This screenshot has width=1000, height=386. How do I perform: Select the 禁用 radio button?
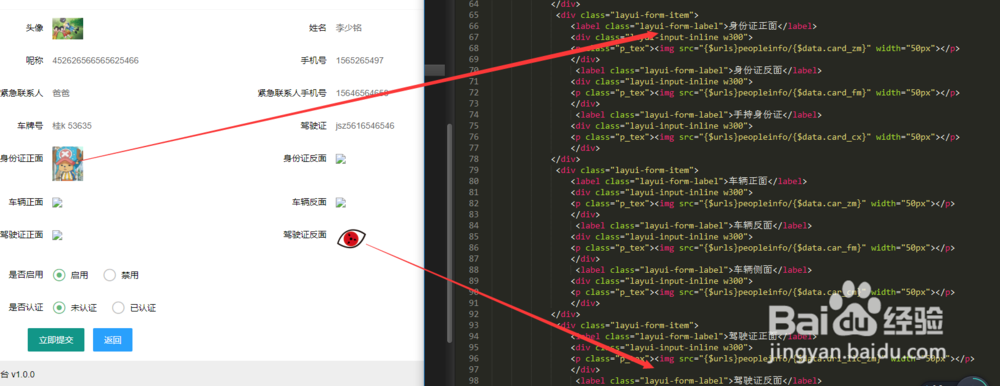pyautogui.click(x=110, y=275)
